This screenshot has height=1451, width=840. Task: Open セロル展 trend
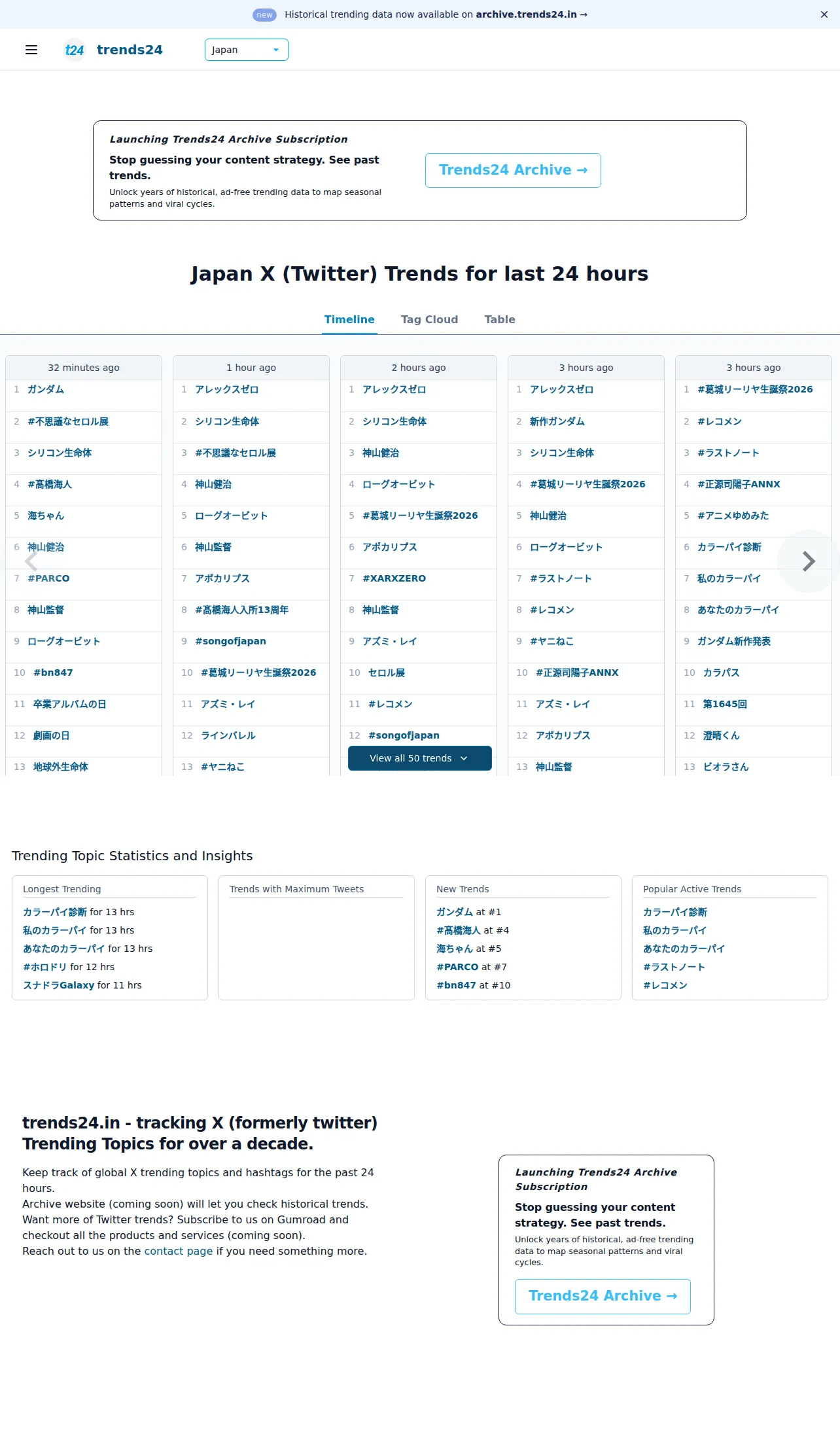(387, 673)
